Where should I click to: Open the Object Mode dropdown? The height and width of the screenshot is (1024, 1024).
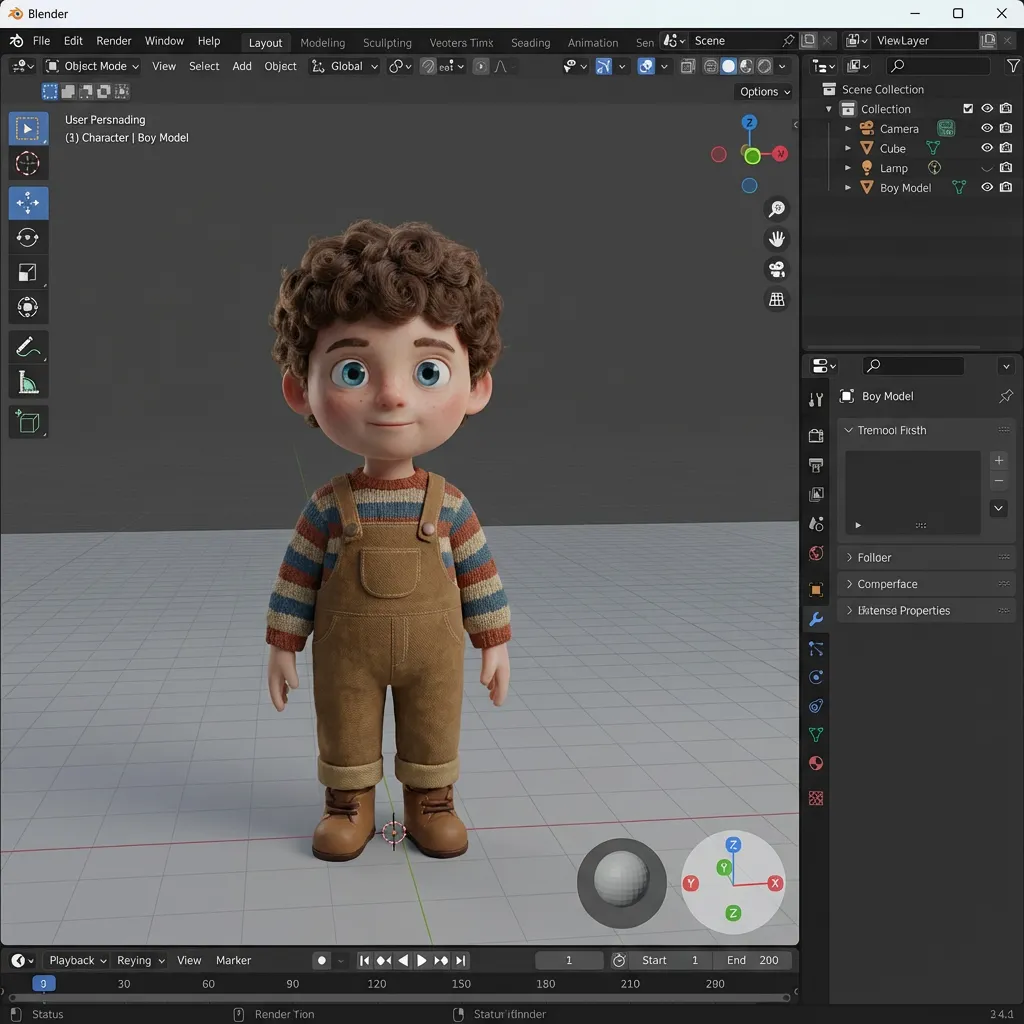point(92,66)
